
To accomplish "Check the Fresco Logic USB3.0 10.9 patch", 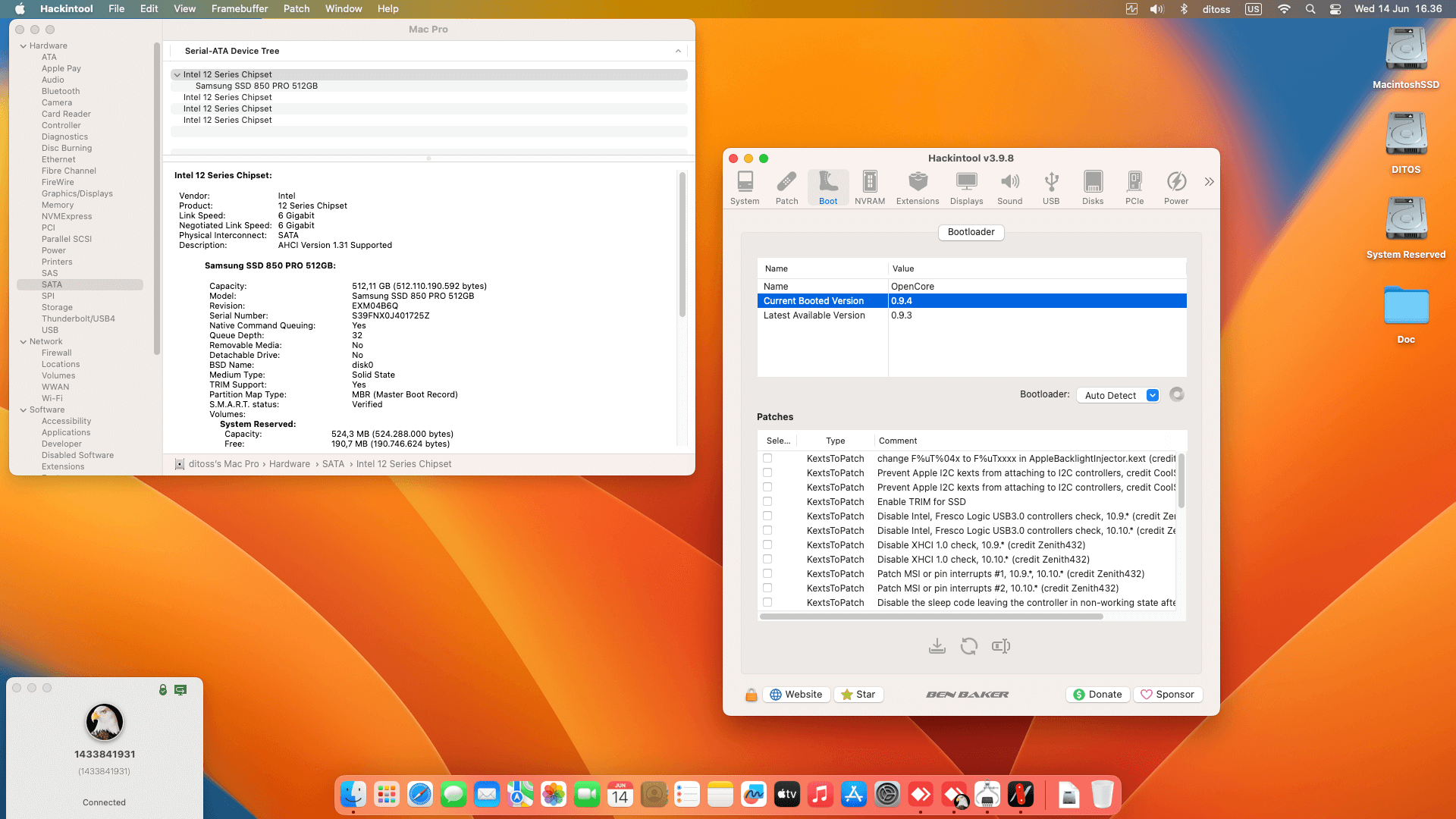I will [767, 516].
